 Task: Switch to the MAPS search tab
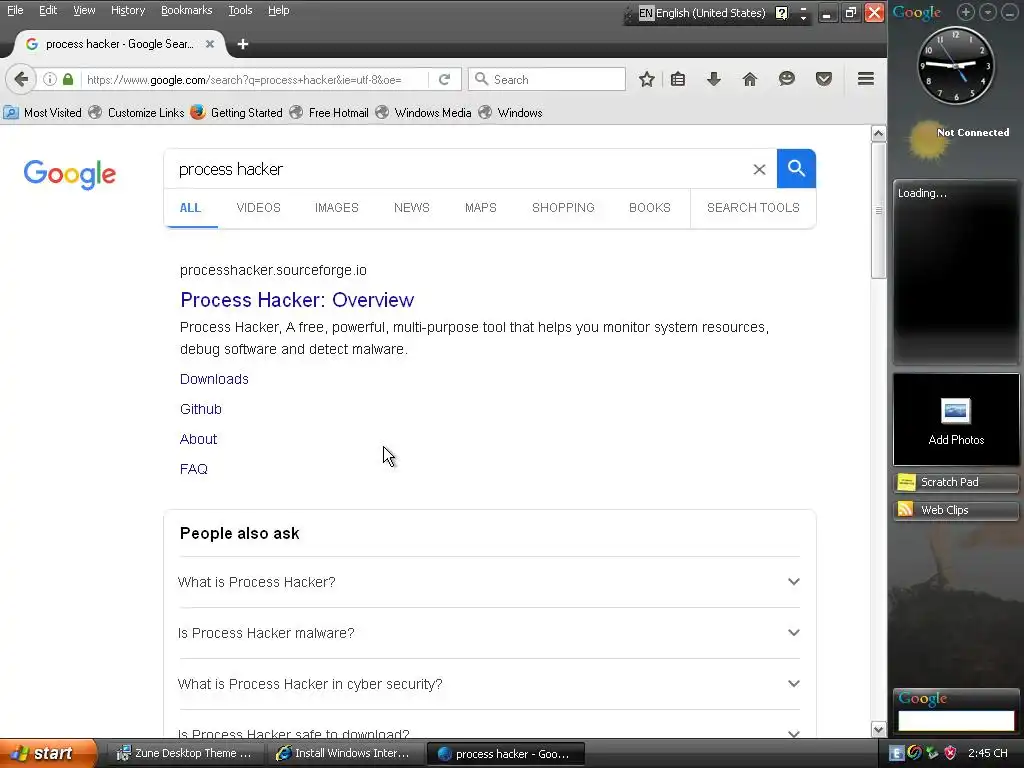(x=481, y=208)
